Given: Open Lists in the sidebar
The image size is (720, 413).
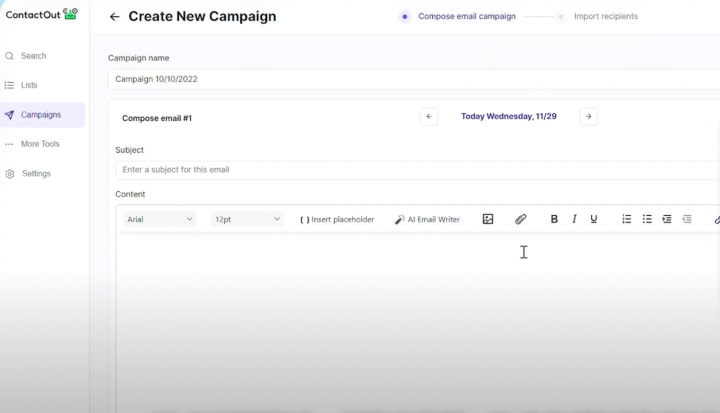Looking at the screenshot, I should [x=29, y=86].
